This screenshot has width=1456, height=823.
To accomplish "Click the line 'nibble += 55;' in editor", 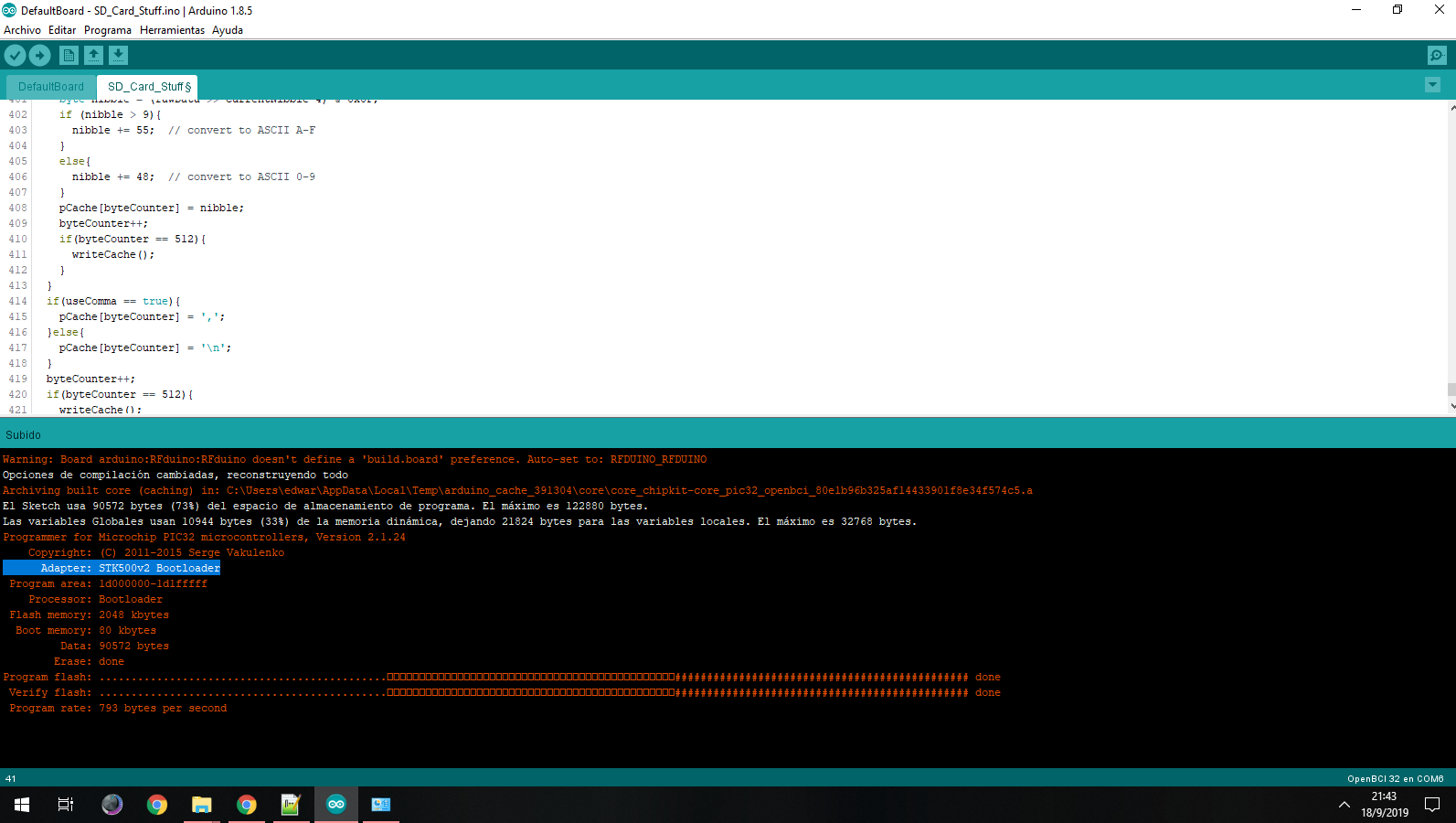I will 113,130.
